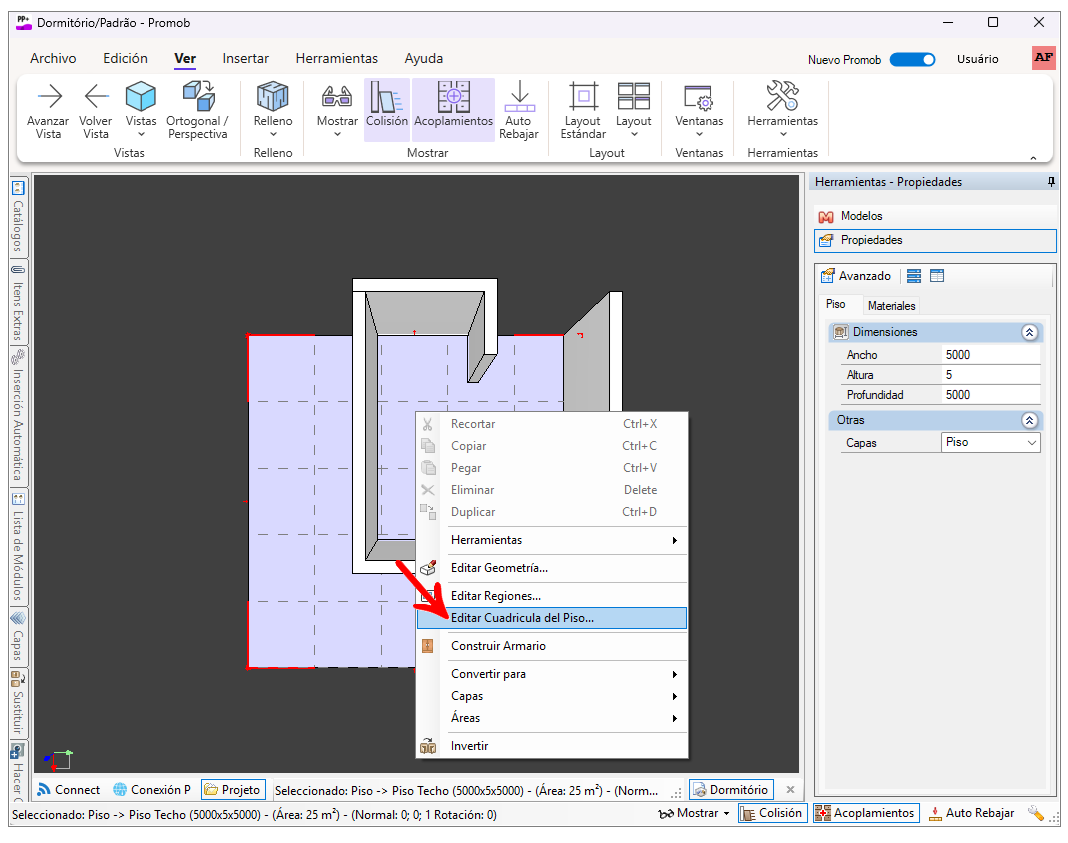The image size is (1068, 843).
Task: Click the Projeto button at bottom
Action: (233, 789)
